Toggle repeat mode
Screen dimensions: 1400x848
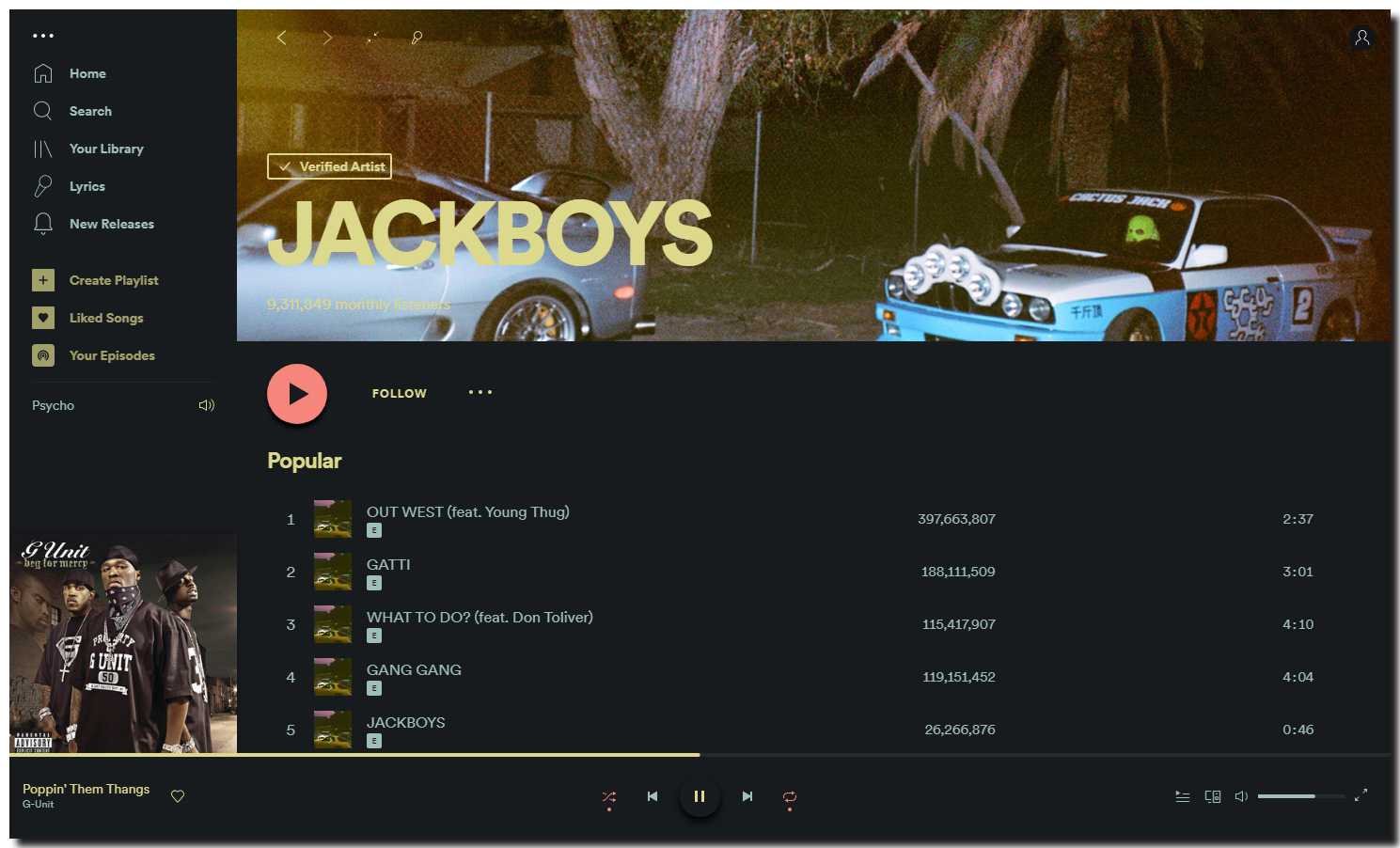click(790, 796)
